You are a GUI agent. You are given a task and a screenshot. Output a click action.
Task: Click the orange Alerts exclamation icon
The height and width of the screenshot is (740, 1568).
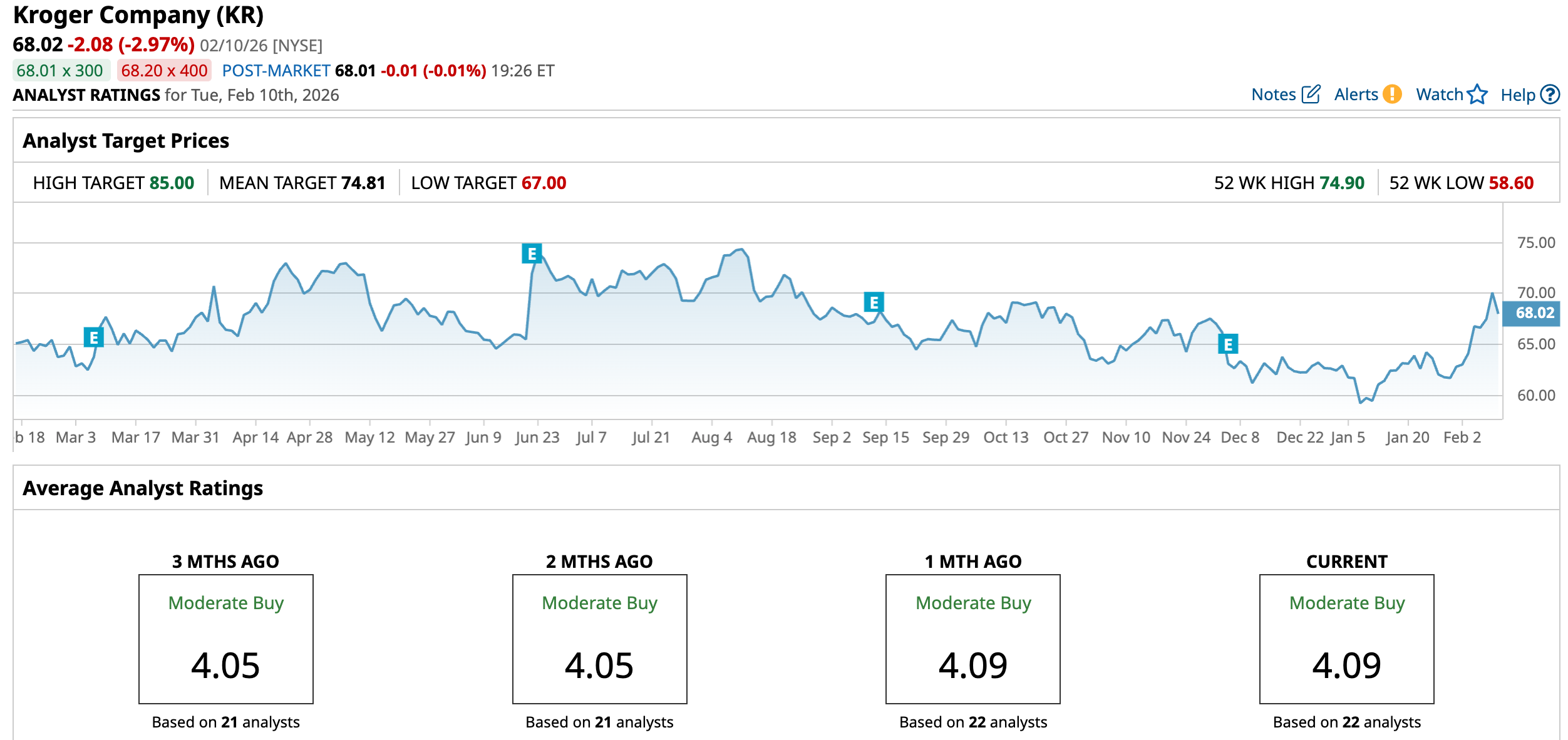click(1392, 95)
